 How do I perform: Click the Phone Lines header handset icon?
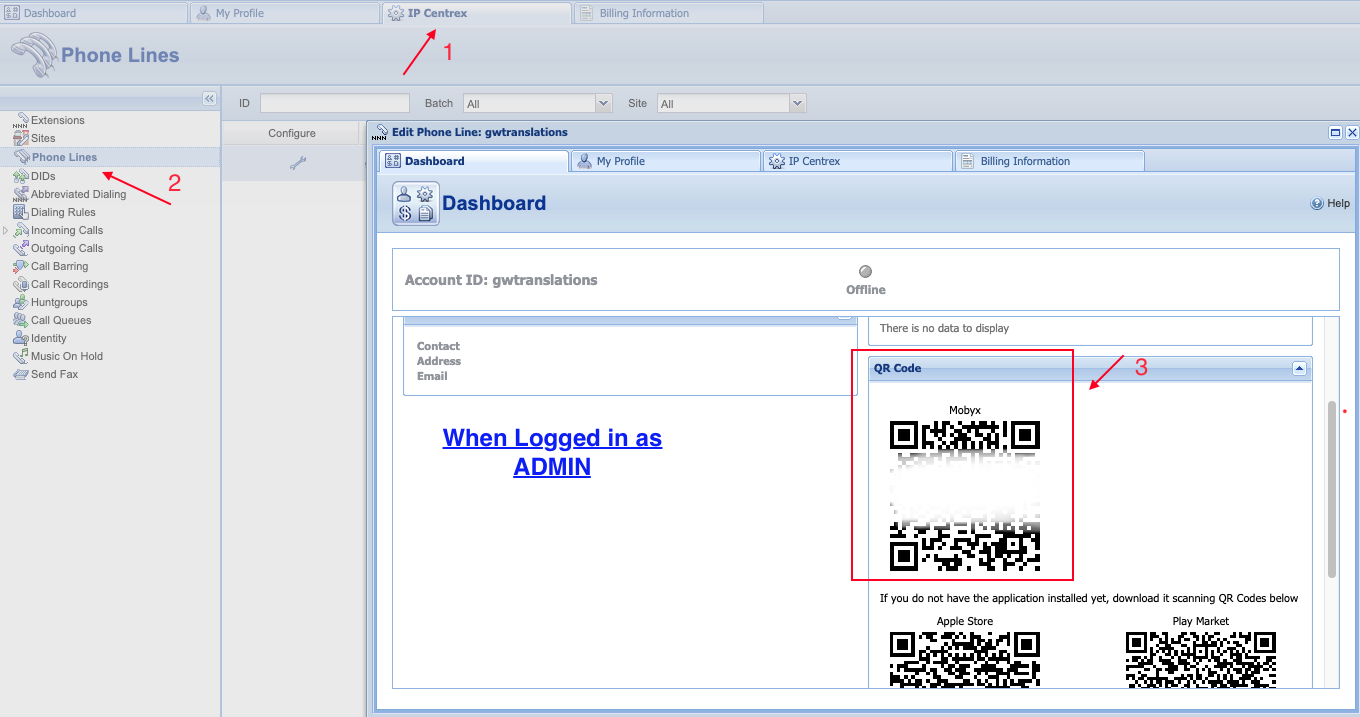pos(34,55)
